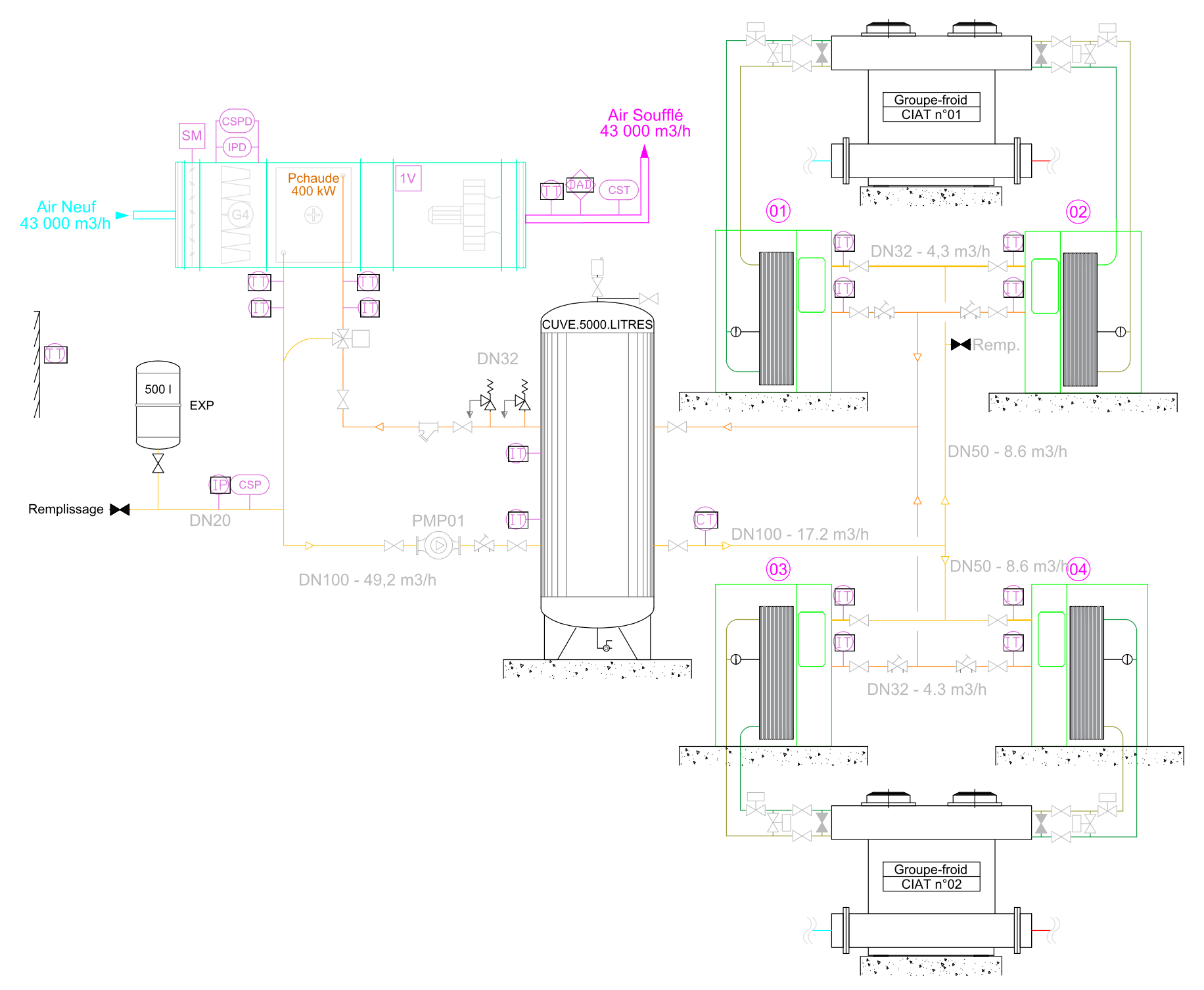
Task: Click the TT tag beside the DAD sensor
Action: click(551, 191)
